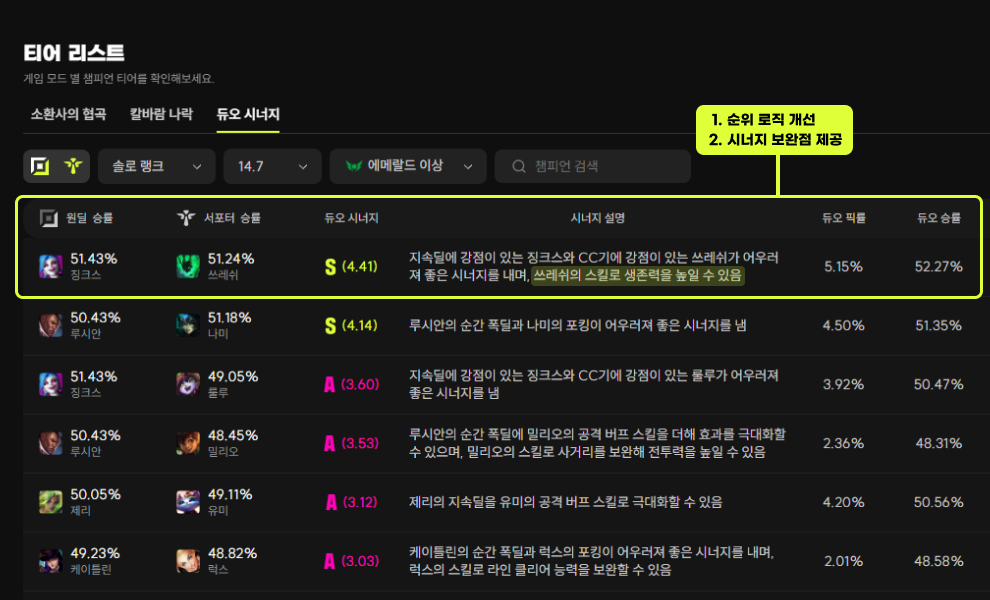The height and width of the screenshot is (600, 990).
Task: Open 징크스 portrait in the 쓰레쉬 row
Action: 51,267
